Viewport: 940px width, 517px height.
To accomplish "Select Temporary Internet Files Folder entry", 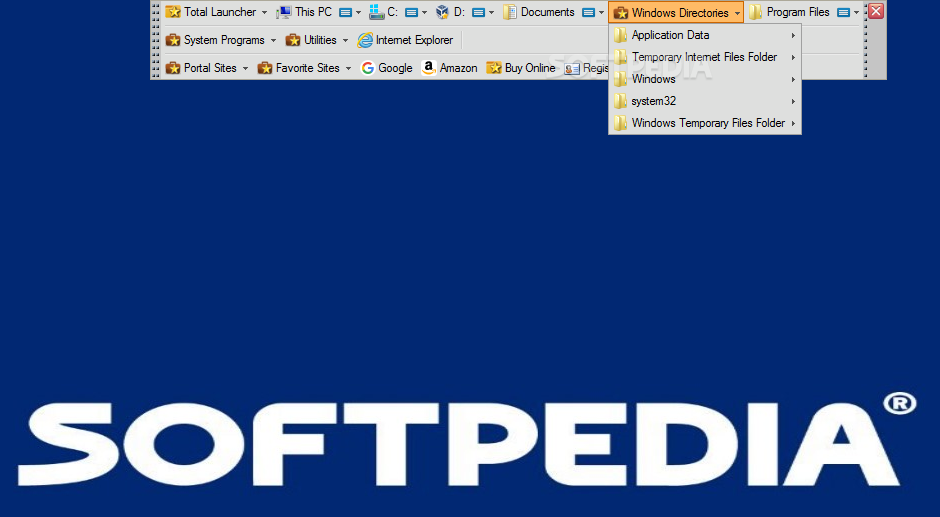I will click(x=705, y=57).
